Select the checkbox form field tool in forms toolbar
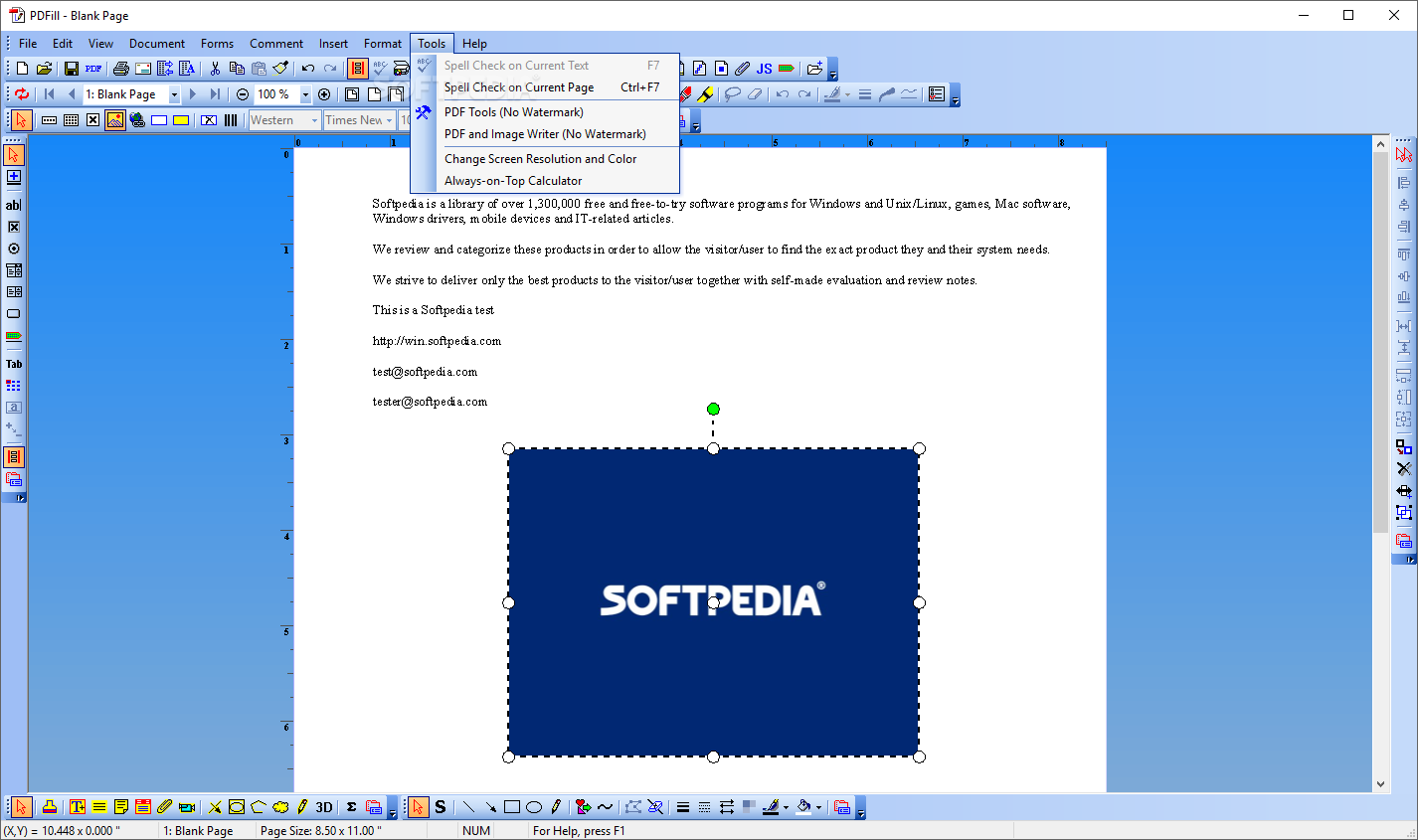Image resolution: width=1418 pixels, height=840 pixels. 93,120
